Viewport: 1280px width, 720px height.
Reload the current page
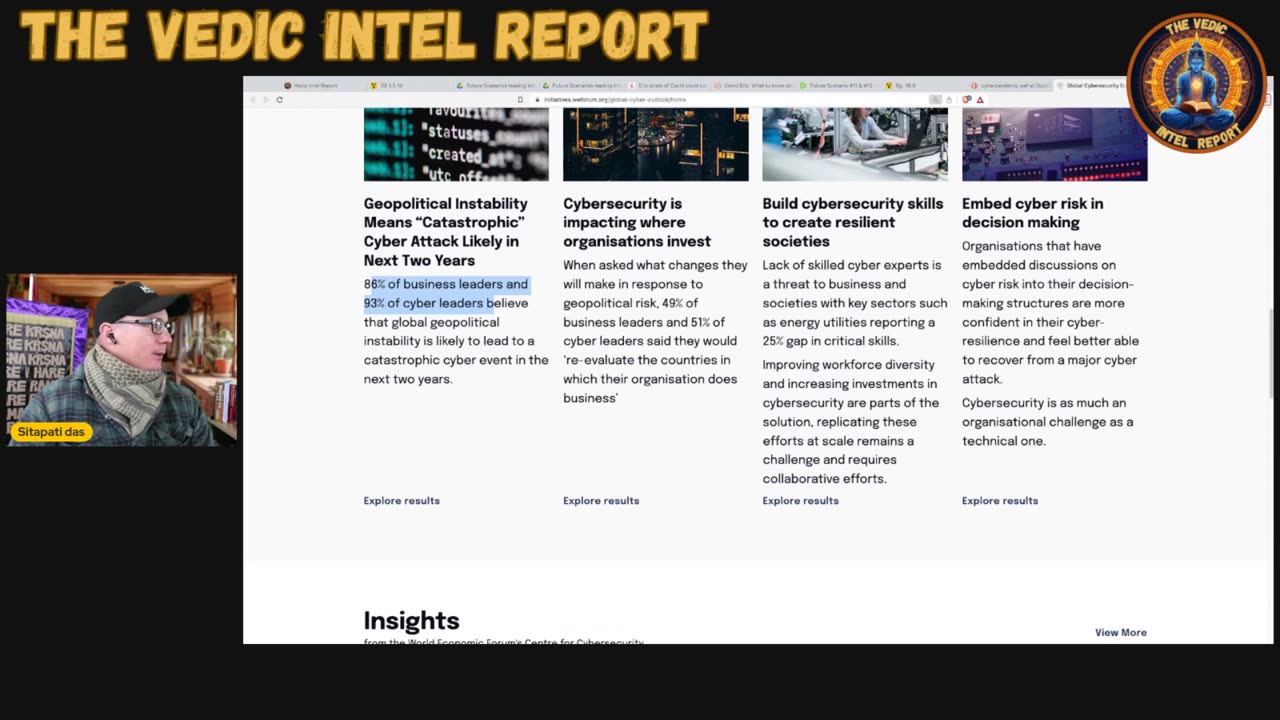[279, 99]
